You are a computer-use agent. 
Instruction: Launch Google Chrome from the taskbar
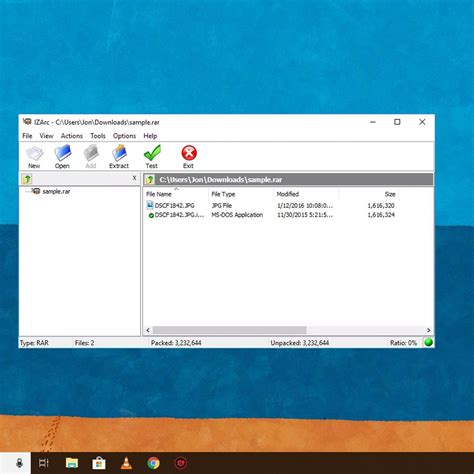[x=153, y=463]
